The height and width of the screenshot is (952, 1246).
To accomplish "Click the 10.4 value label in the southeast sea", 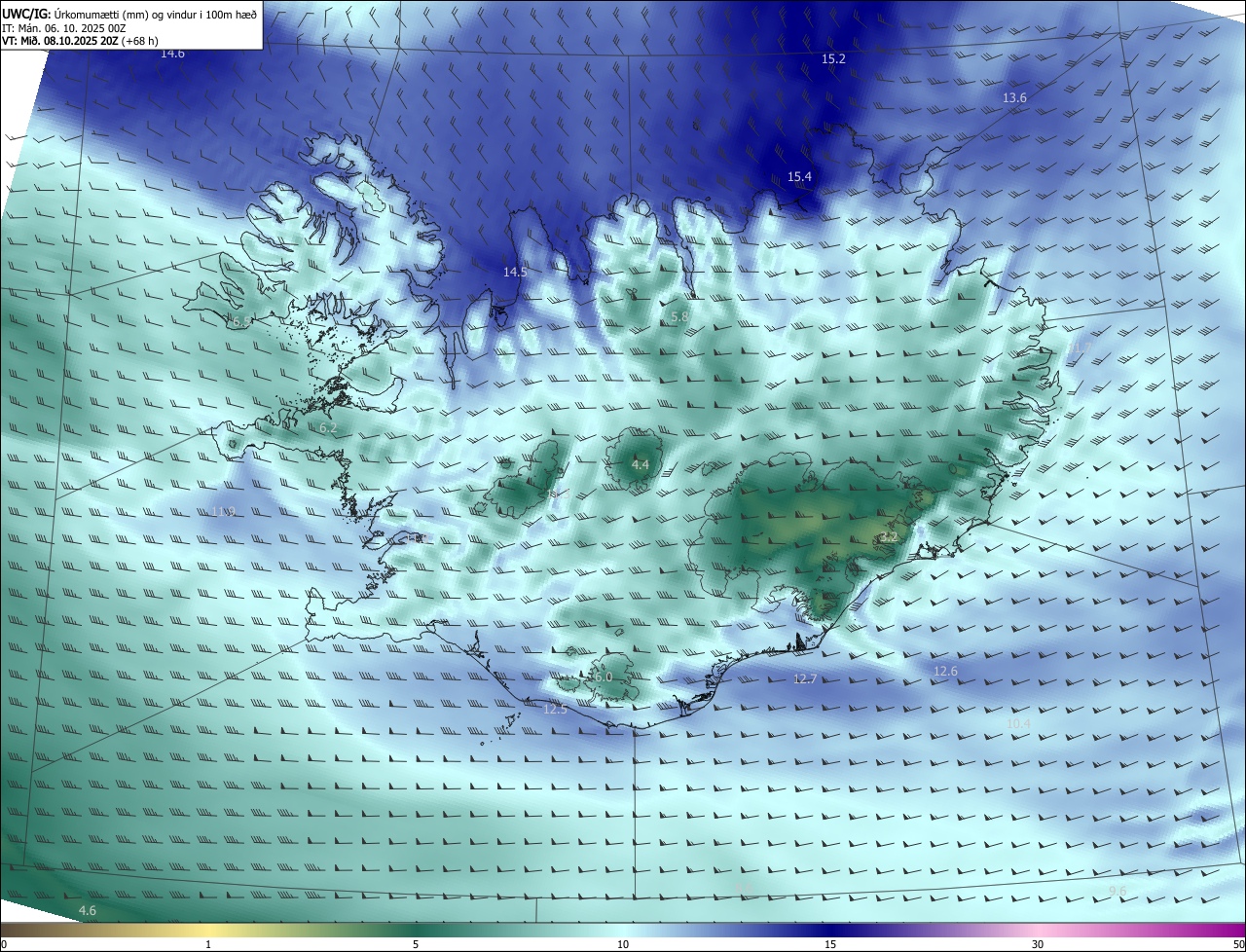I will (x=1018, y=723).
